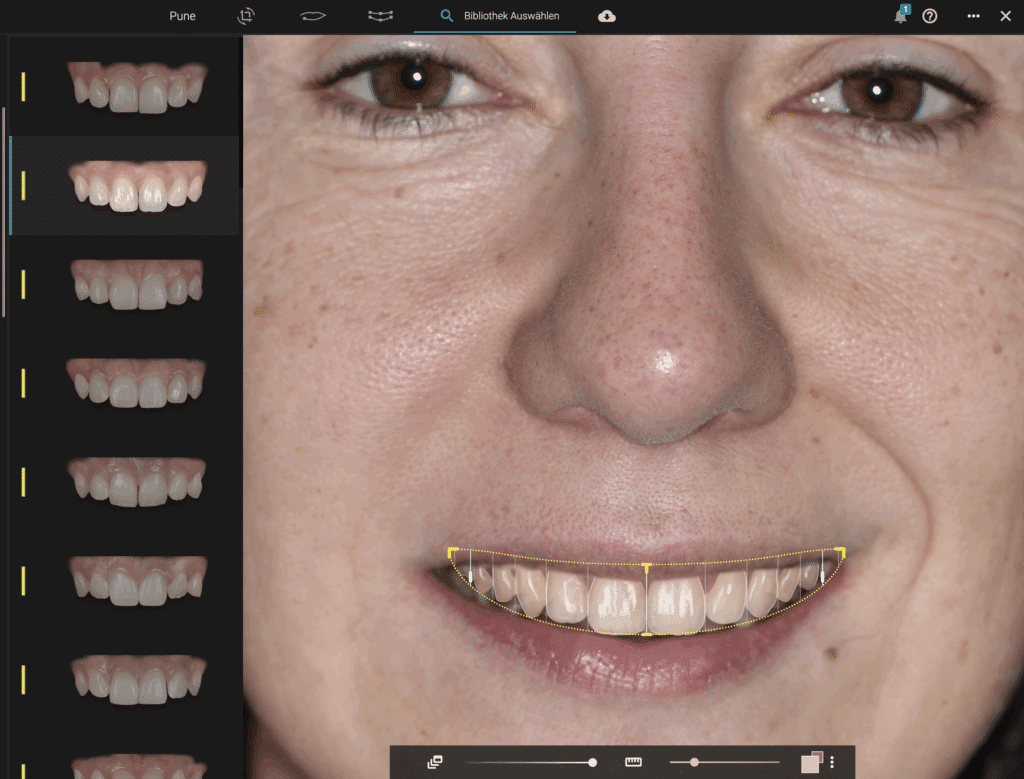Select the crop and rotate photo tool
This screenshot has height=779, width=1024.
pyautogui.click(x=246, y=16)
